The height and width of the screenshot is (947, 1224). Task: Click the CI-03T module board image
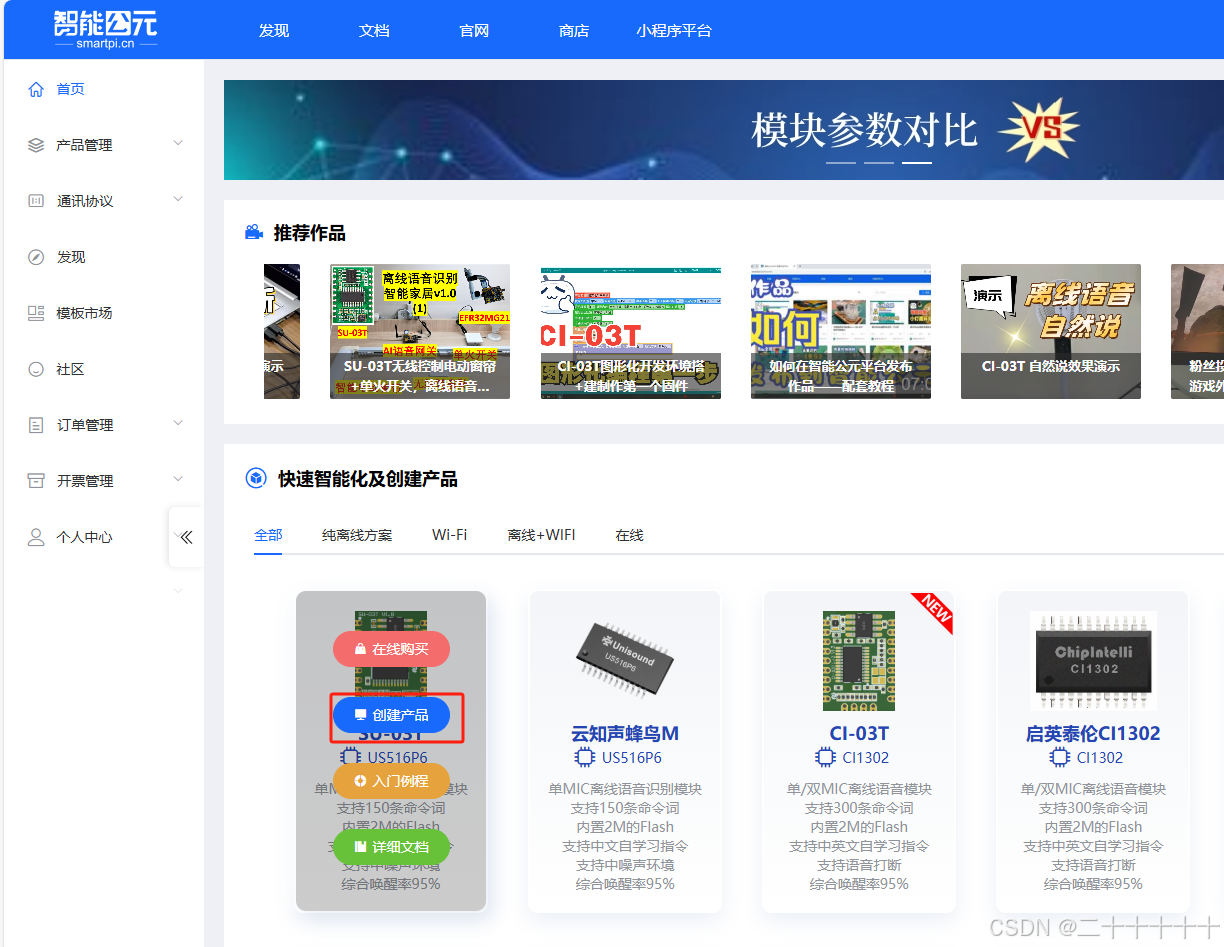pos(859,661)
